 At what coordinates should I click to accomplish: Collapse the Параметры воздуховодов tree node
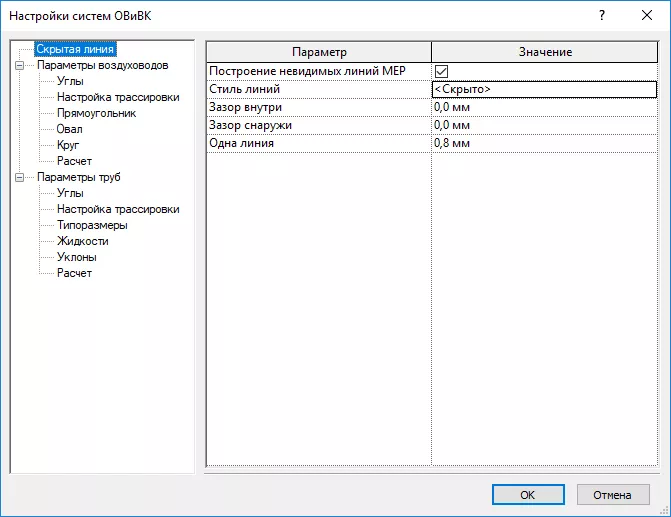point(21,65)
